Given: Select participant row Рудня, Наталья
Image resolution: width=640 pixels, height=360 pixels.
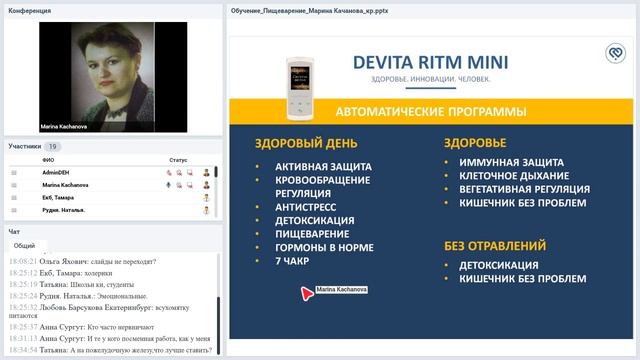Looking at the screenshot, I should (x=110, y=210).
